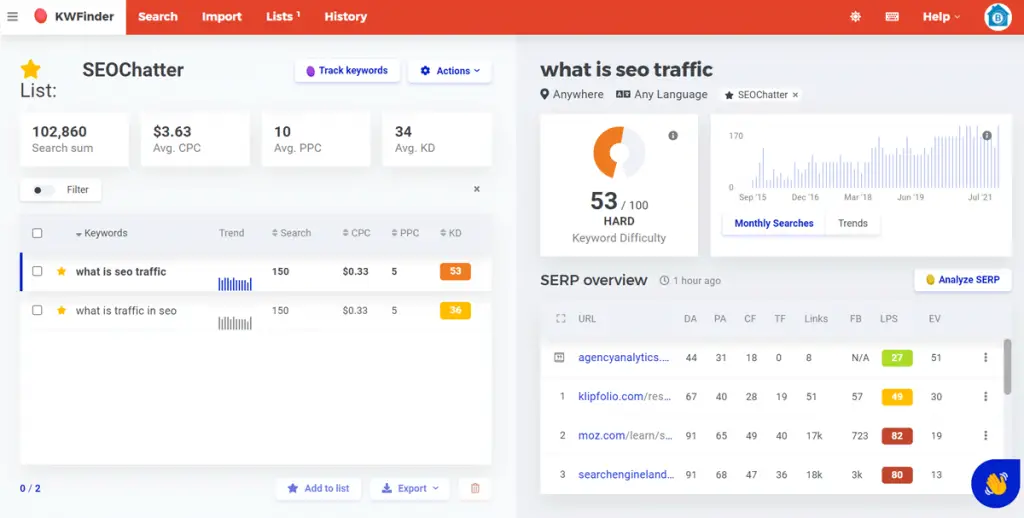Open the Export dropdown

click(409, 488)
